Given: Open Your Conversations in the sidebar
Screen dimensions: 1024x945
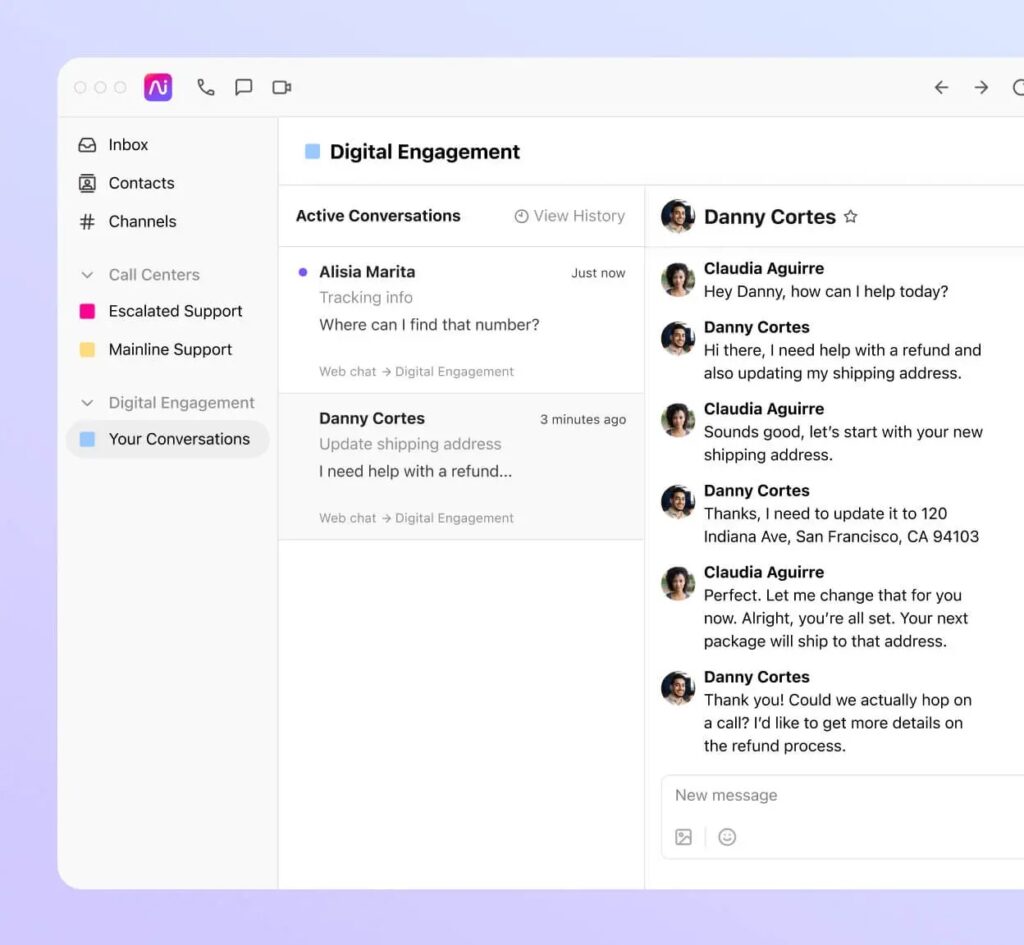Looking at the screenshot, I should coord(180,439).
